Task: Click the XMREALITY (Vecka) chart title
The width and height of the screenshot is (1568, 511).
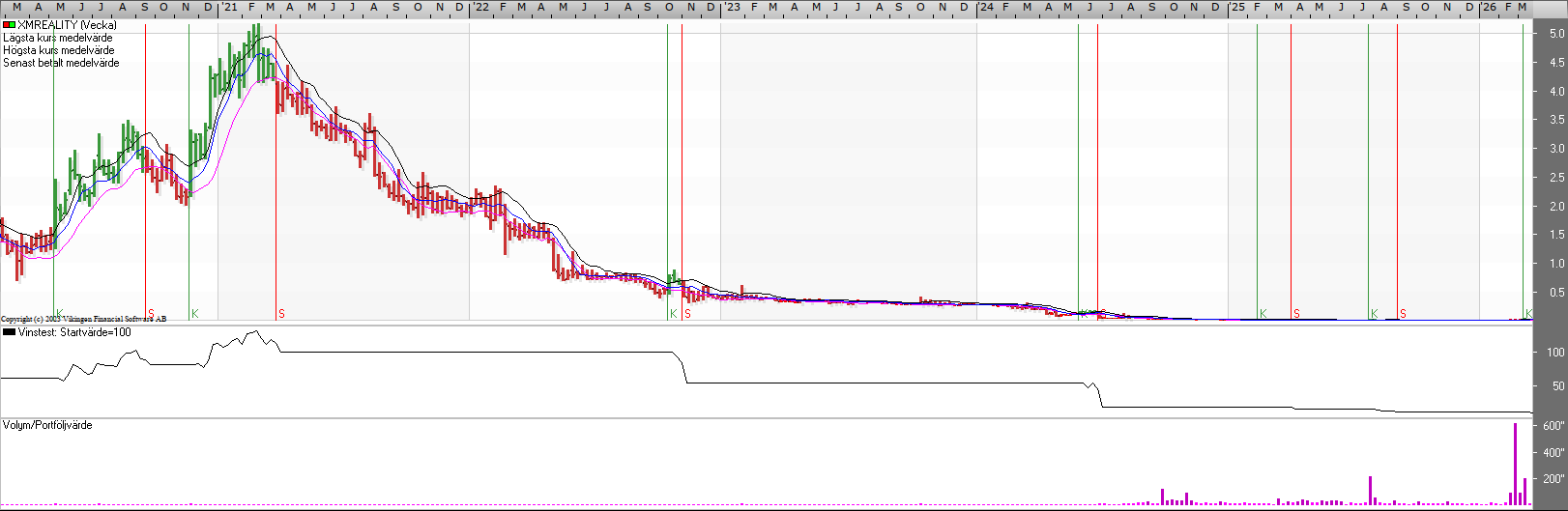Action: click(67, 25)
